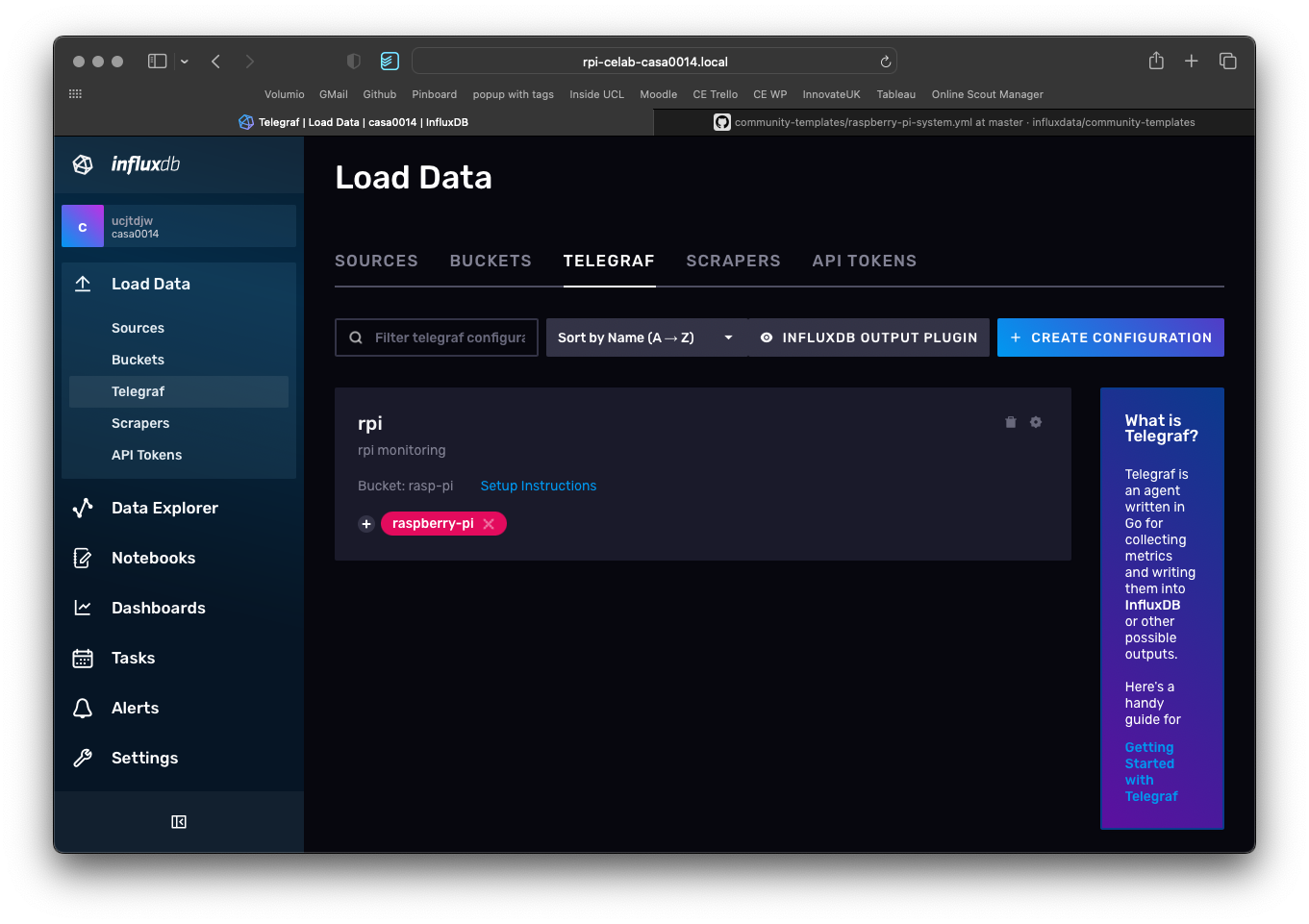1309x924 pixels.
Task: Open Volumio bookmark
Action: coord(285,94)
